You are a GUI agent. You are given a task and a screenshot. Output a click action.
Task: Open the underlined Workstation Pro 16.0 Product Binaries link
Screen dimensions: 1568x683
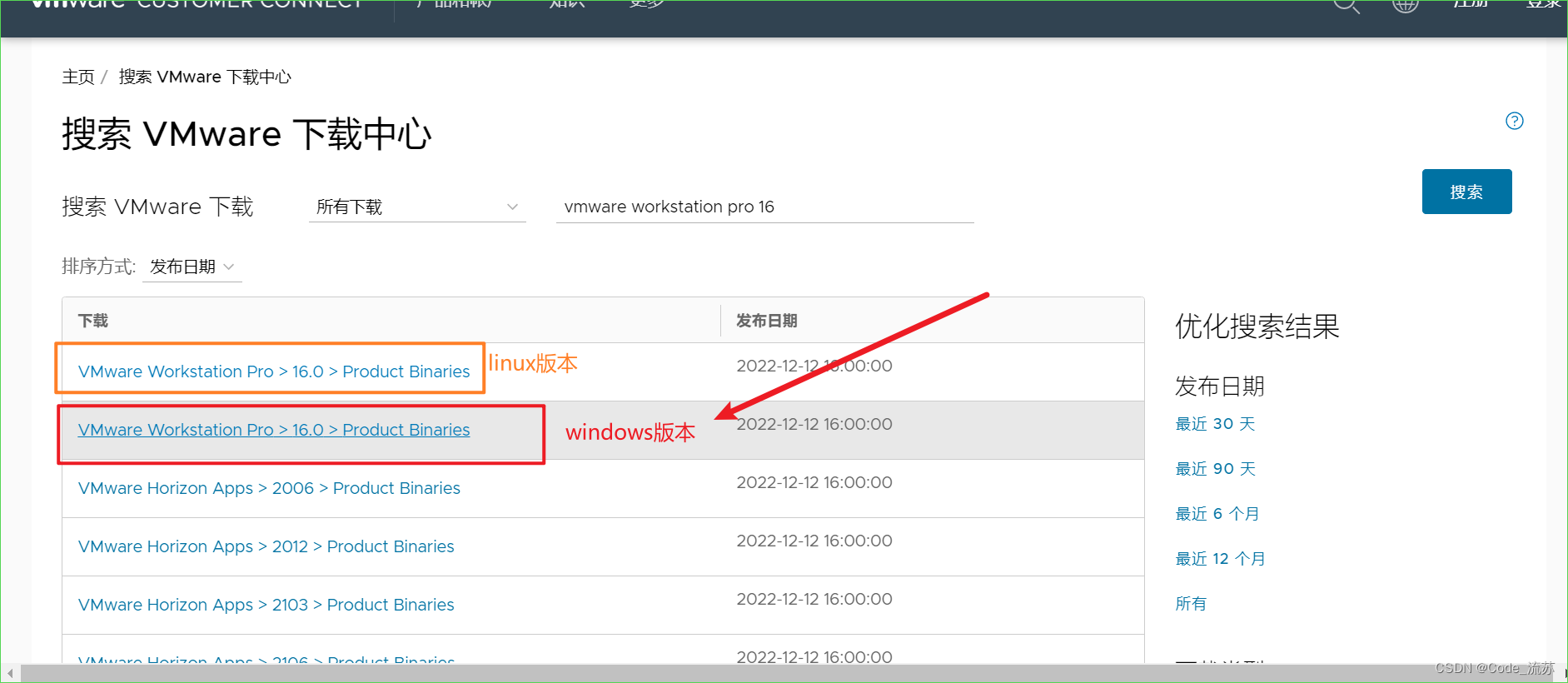pos(274,430)
